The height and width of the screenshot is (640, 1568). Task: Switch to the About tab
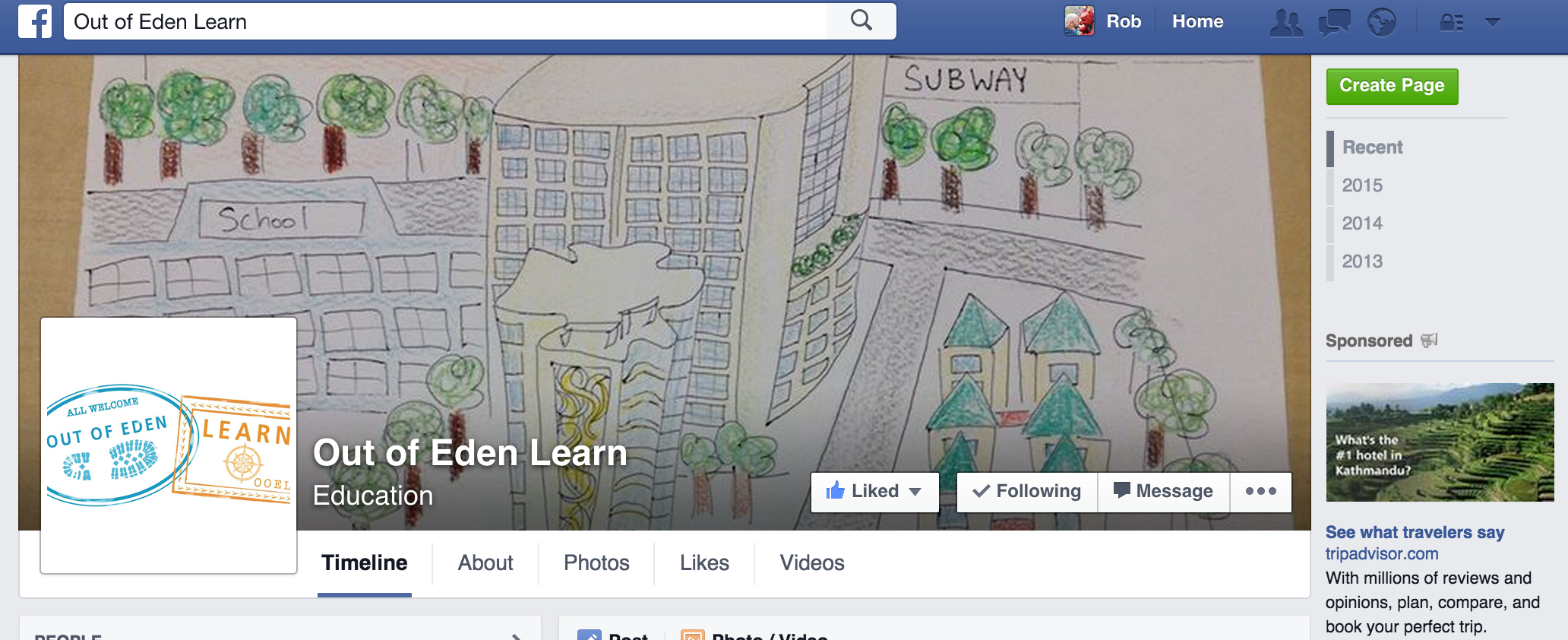[485, 563]
